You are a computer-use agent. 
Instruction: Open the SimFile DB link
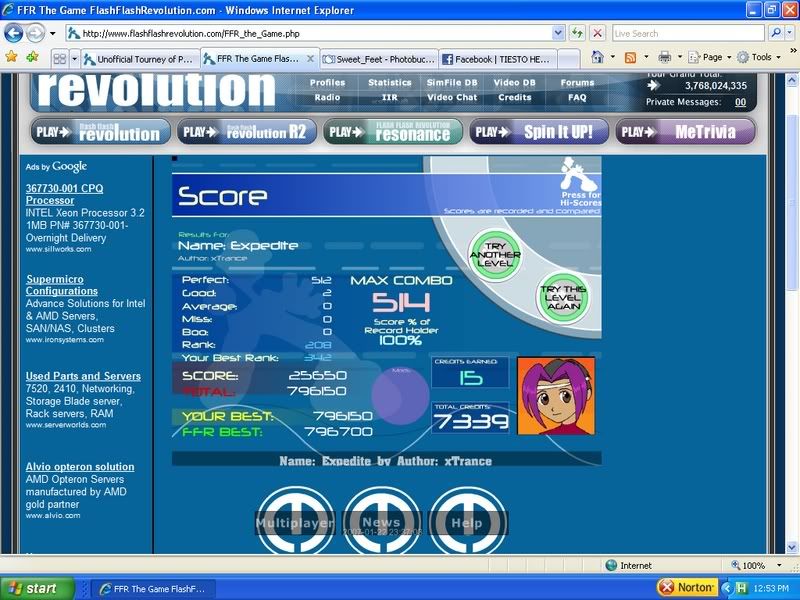[451, 83]
